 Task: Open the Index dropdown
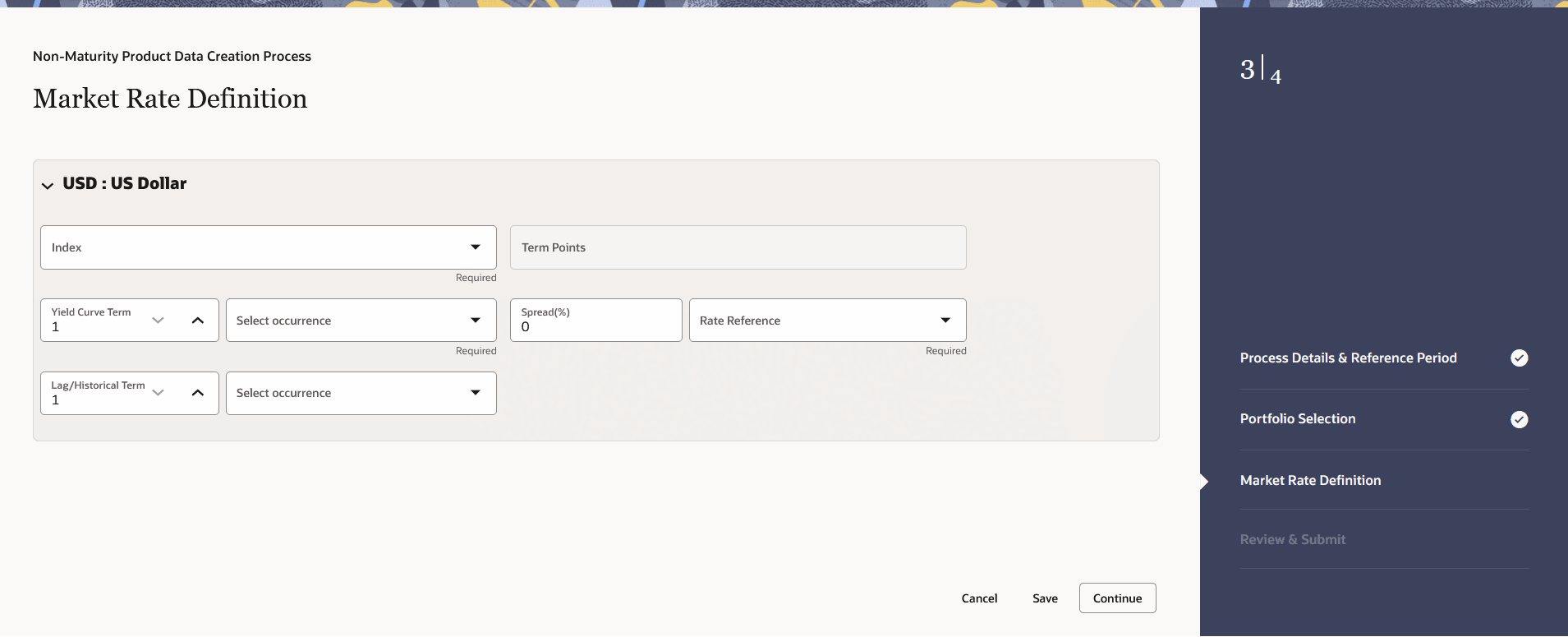coord(269,247)
